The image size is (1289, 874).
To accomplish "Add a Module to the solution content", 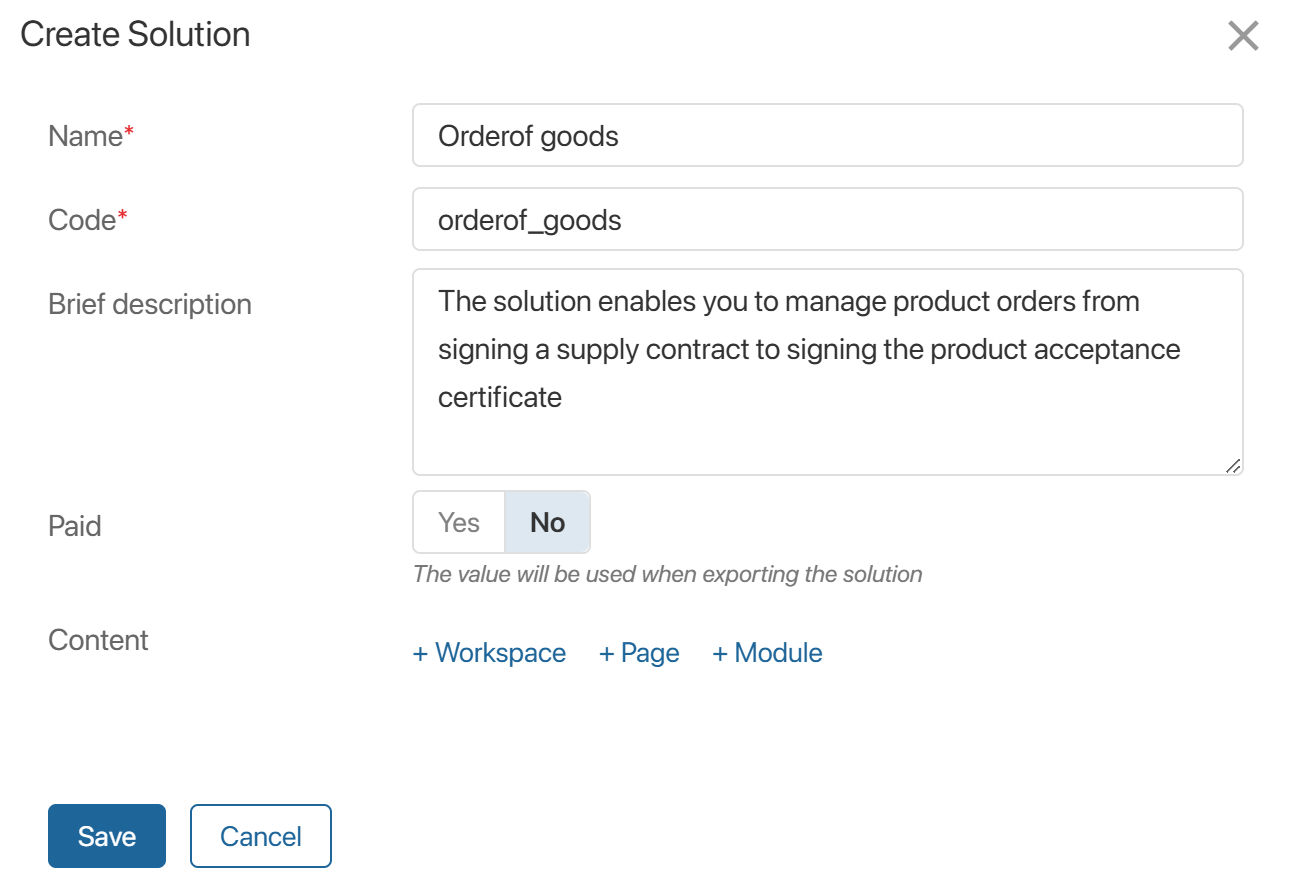I will pos(767,653).
